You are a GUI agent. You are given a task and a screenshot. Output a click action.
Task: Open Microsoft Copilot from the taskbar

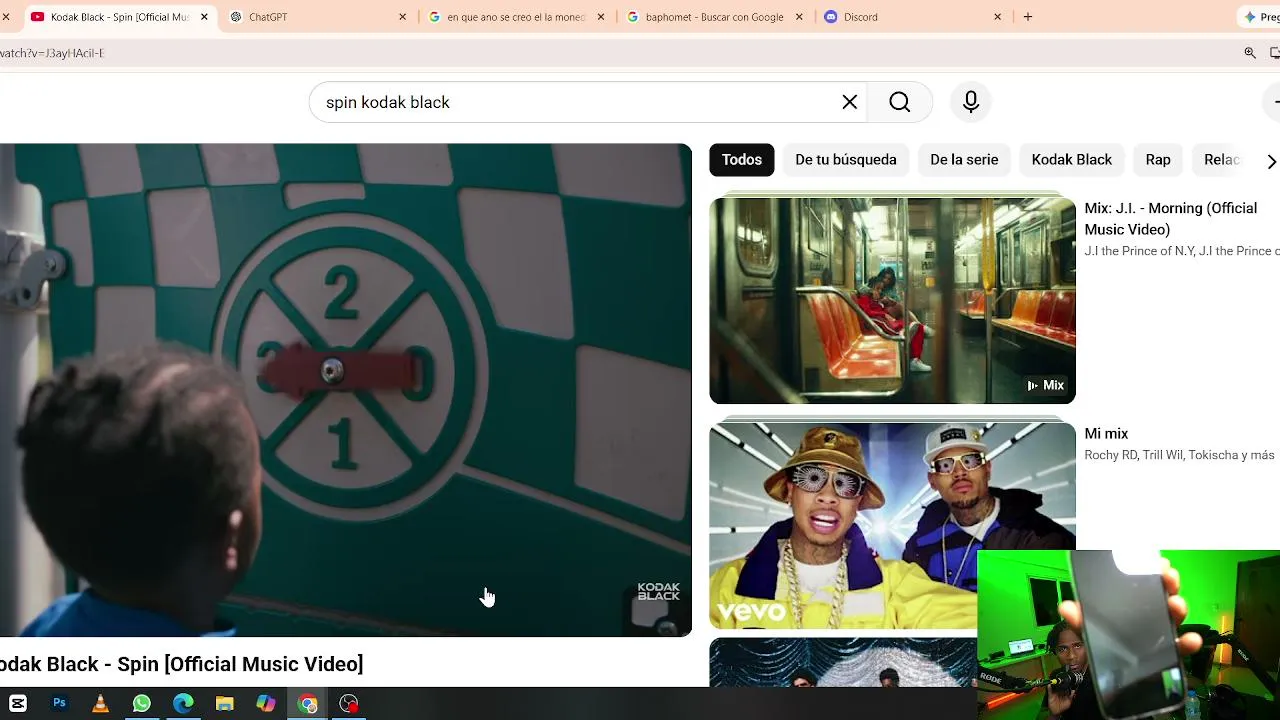pyautogui.click(x=266, y=703)
